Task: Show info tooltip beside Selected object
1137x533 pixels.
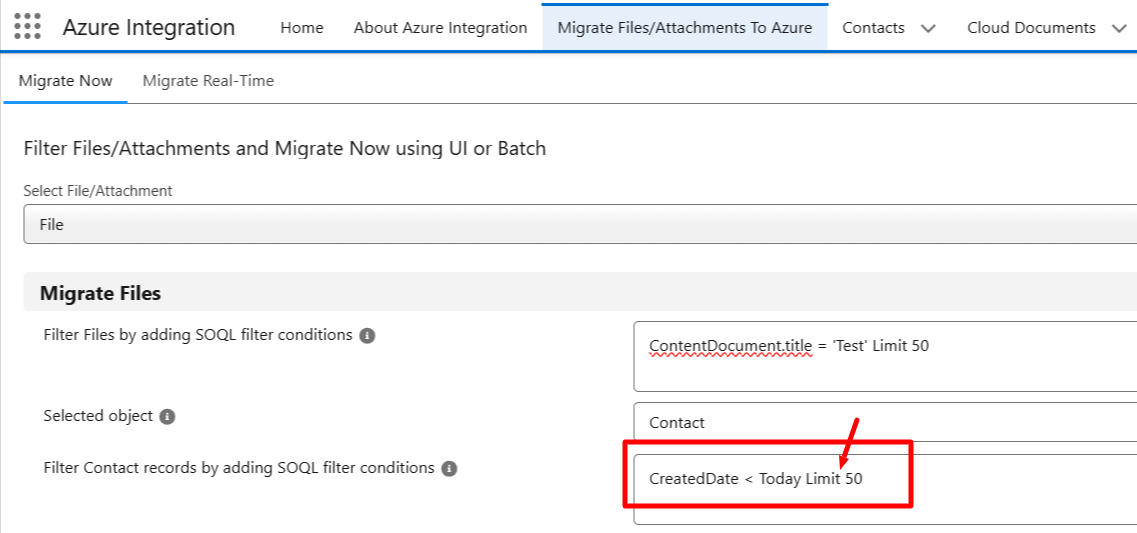Action: click(x=168, y=417)
